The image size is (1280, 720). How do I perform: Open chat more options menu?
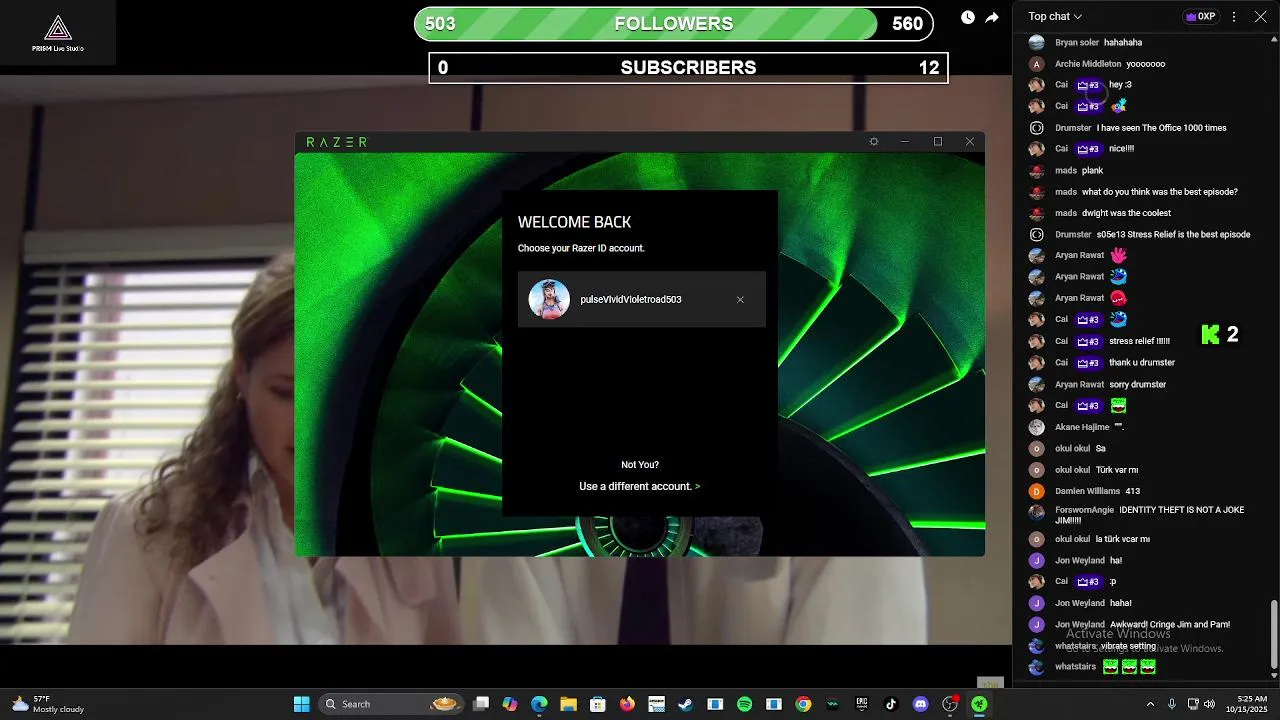pos(1234,16)
